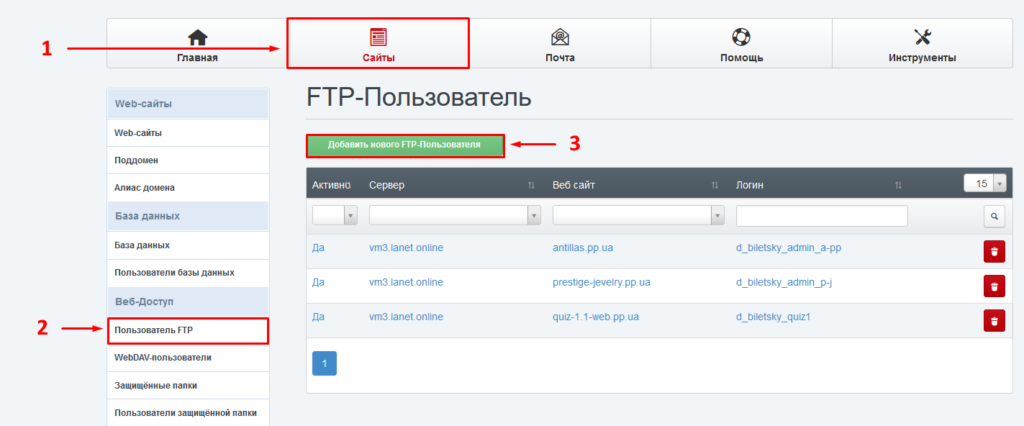Click the magnifier search filter button
The image size is (1024, 426).
point(994,216)
